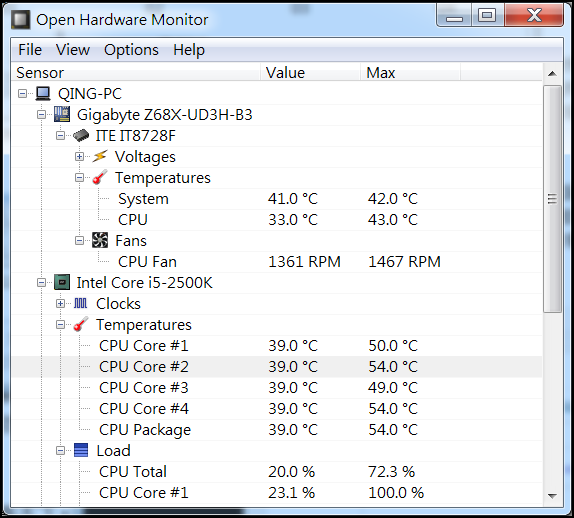Select CPU Core #4 temperature row
This screenshot has width=574, height=518.
click(277, 409)
